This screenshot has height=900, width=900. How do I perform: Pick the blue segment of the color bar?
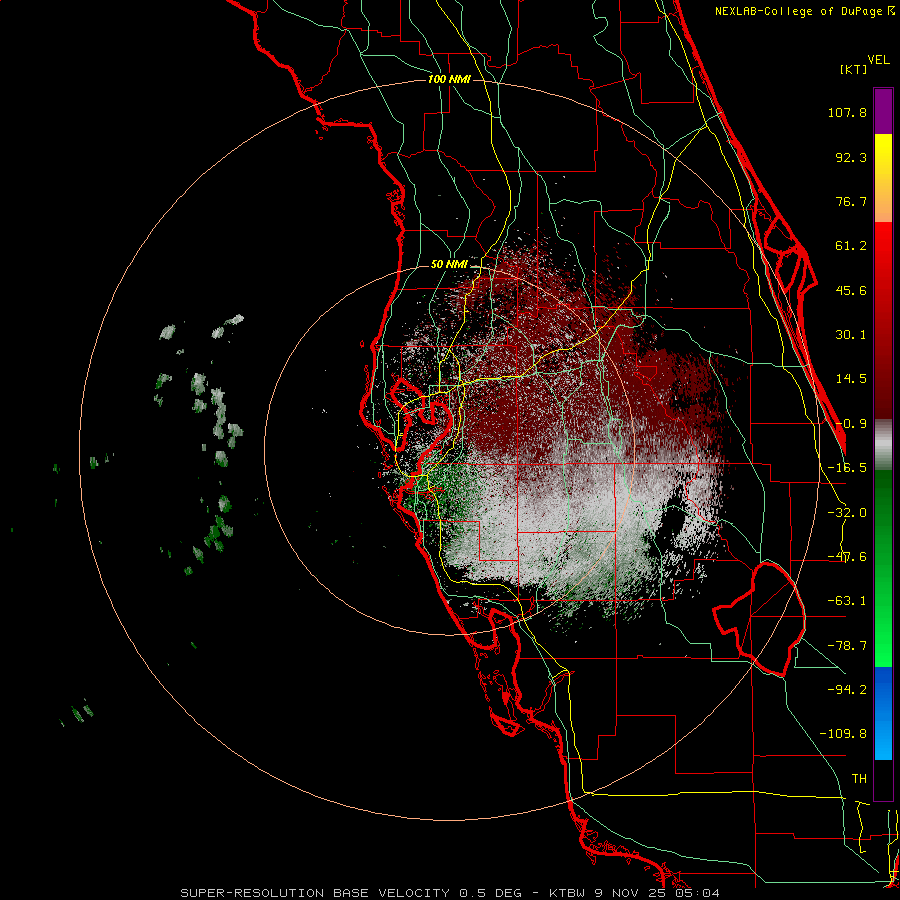pos(883,713)
